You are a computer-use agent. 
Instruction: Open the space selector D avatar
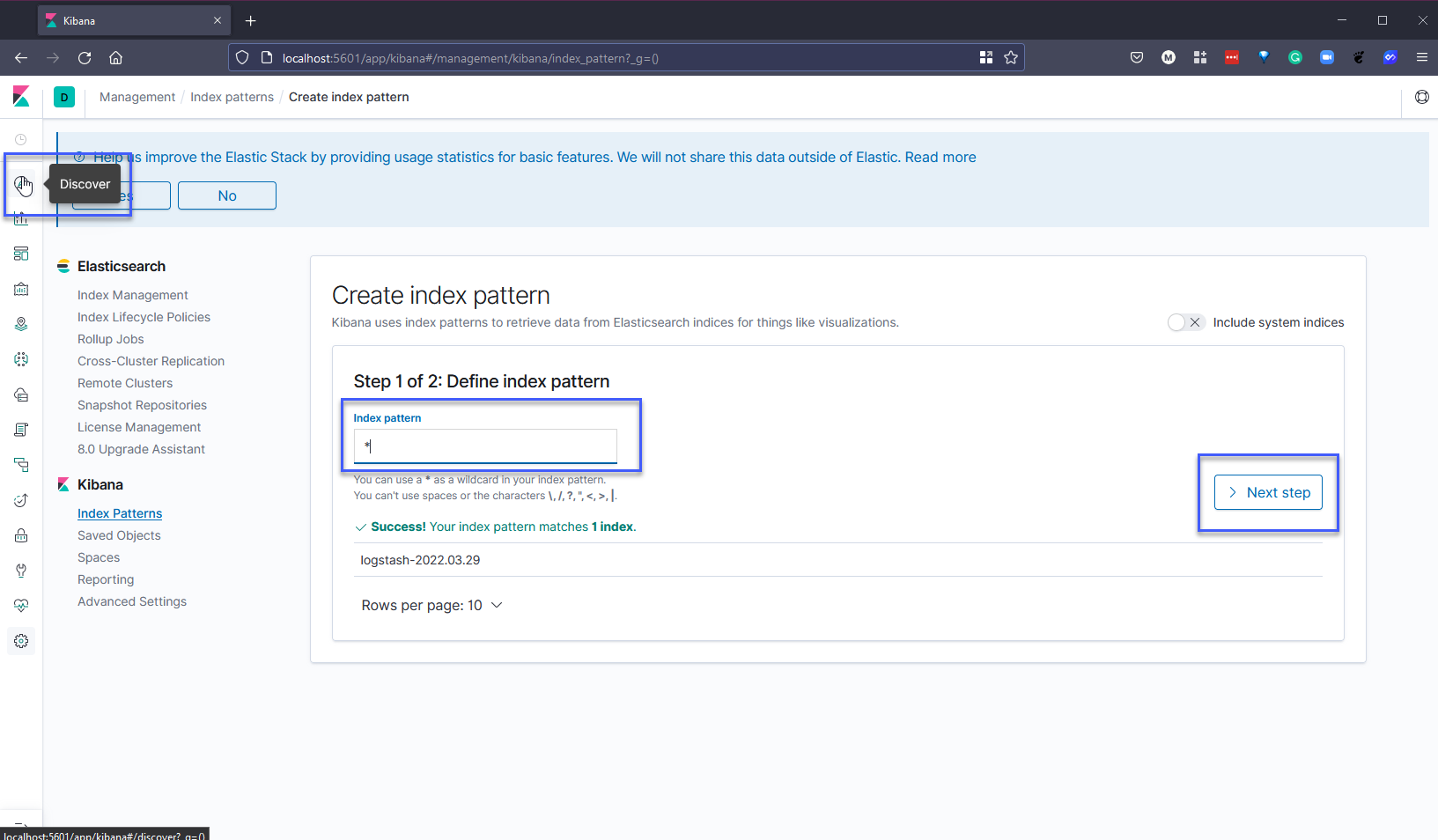64,97
